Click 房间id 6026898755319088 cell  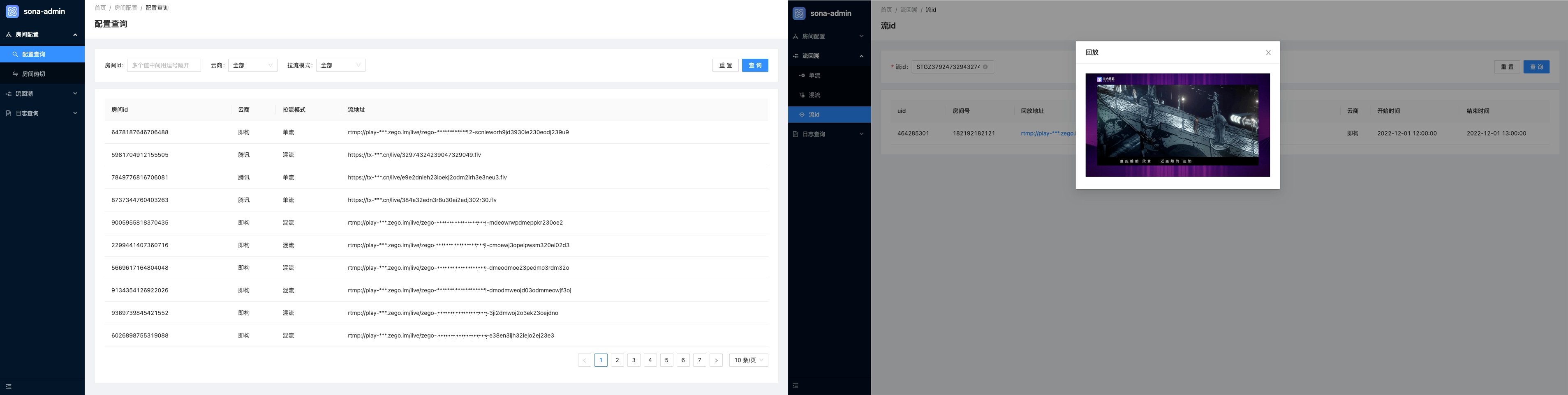(140, 335)
